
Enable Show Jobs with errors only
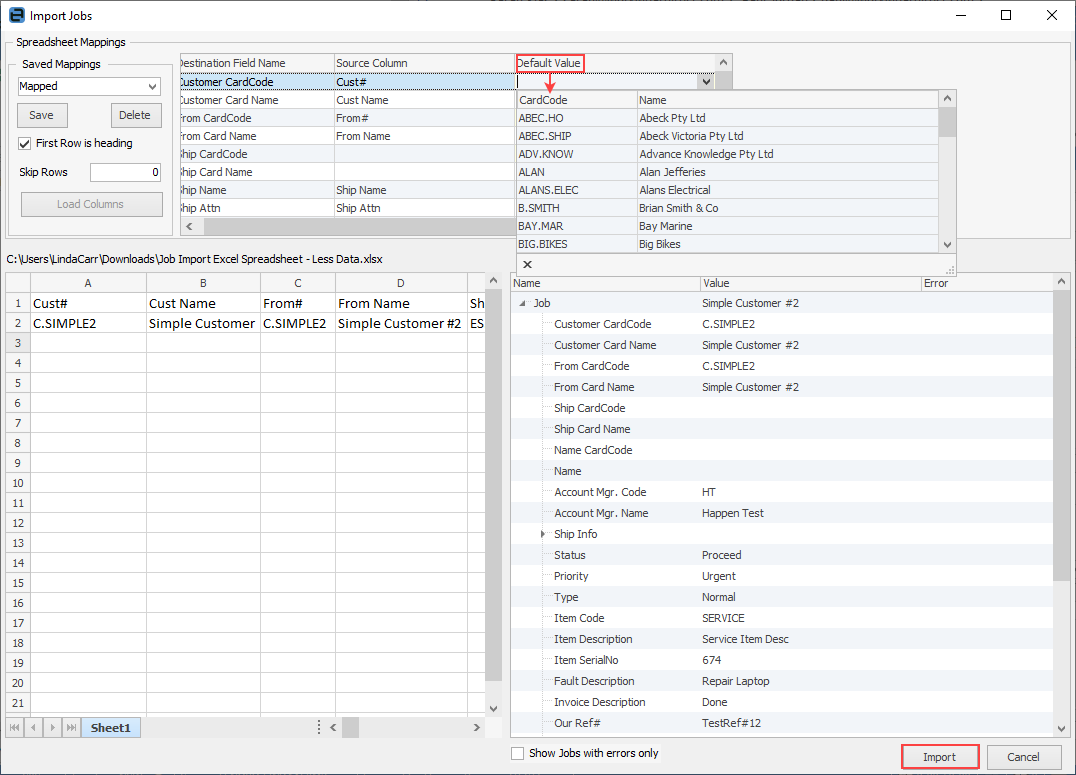pyautogui.click(x=517, y=753)
